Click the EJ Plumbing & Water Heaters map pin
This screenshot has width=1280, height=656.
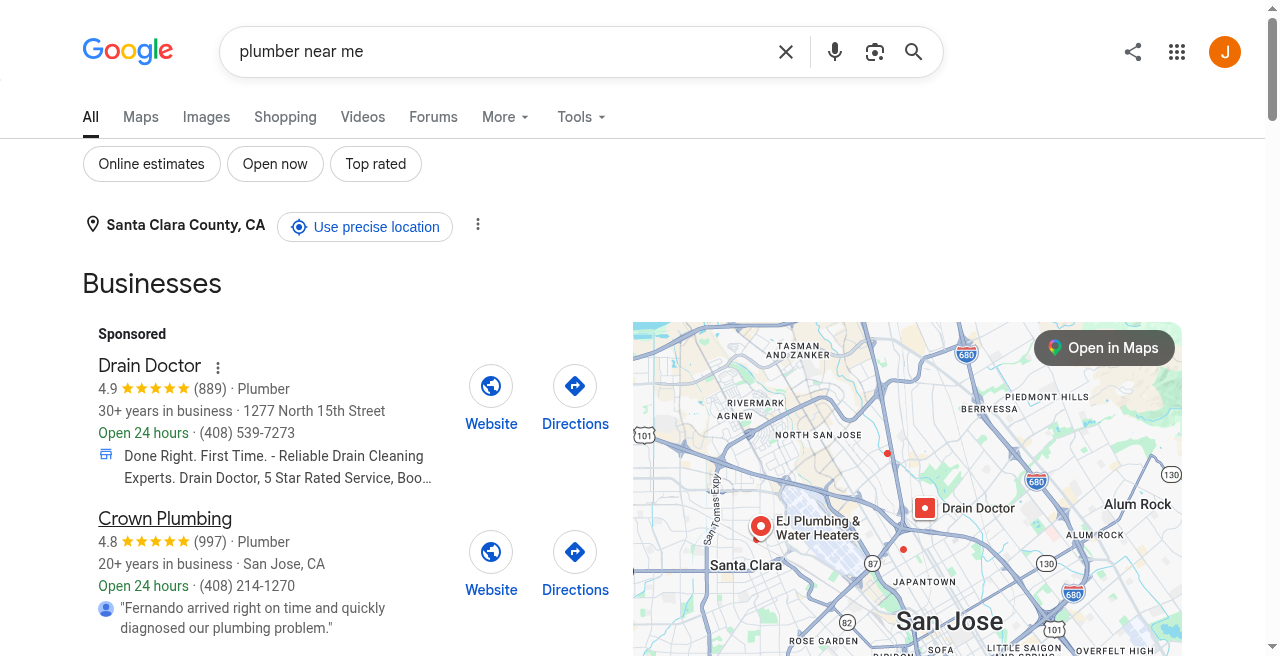(x=761, y=526)
